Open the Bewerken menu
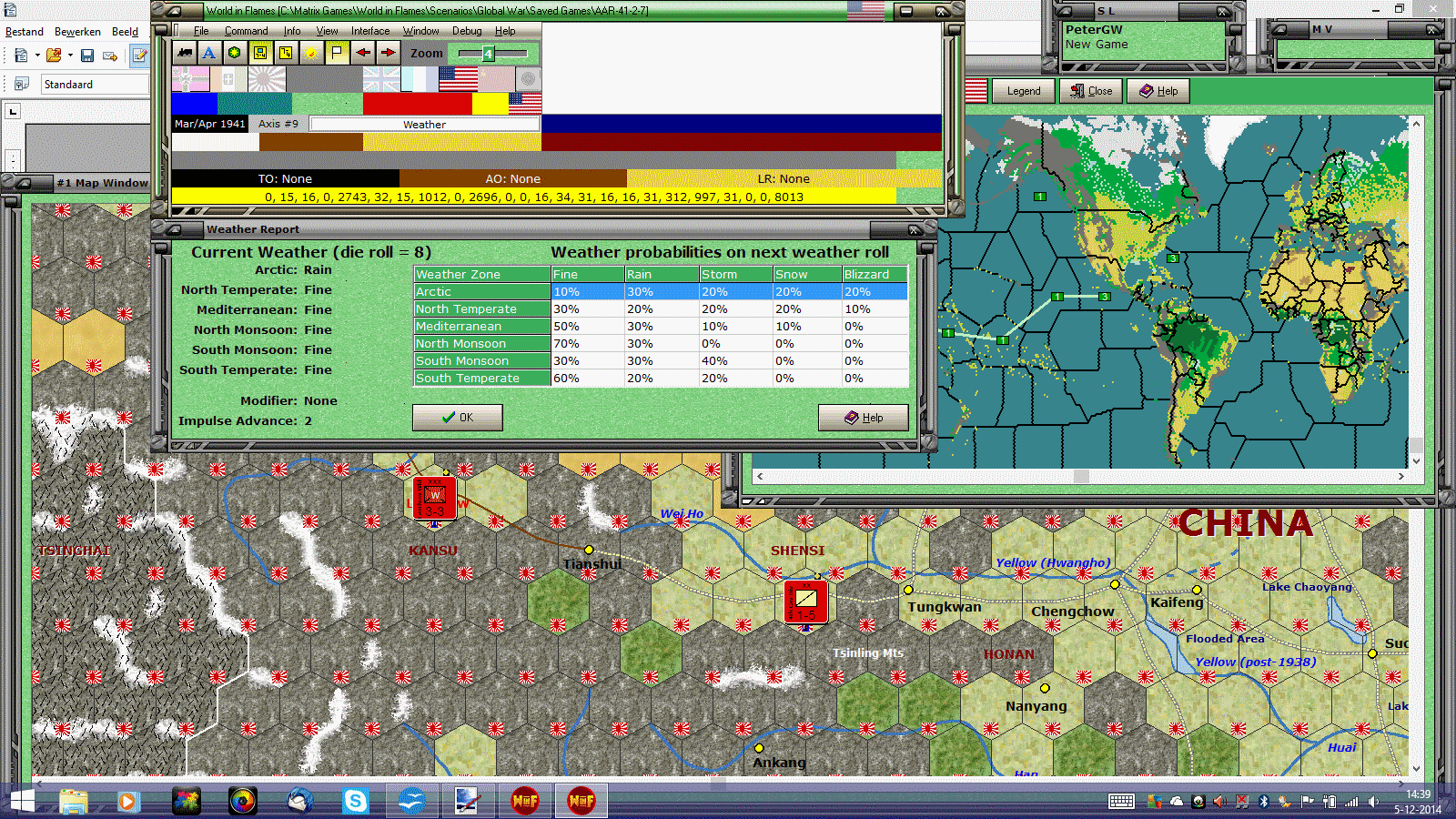Viewport: 1456px width, 819px height. point(77,32)
